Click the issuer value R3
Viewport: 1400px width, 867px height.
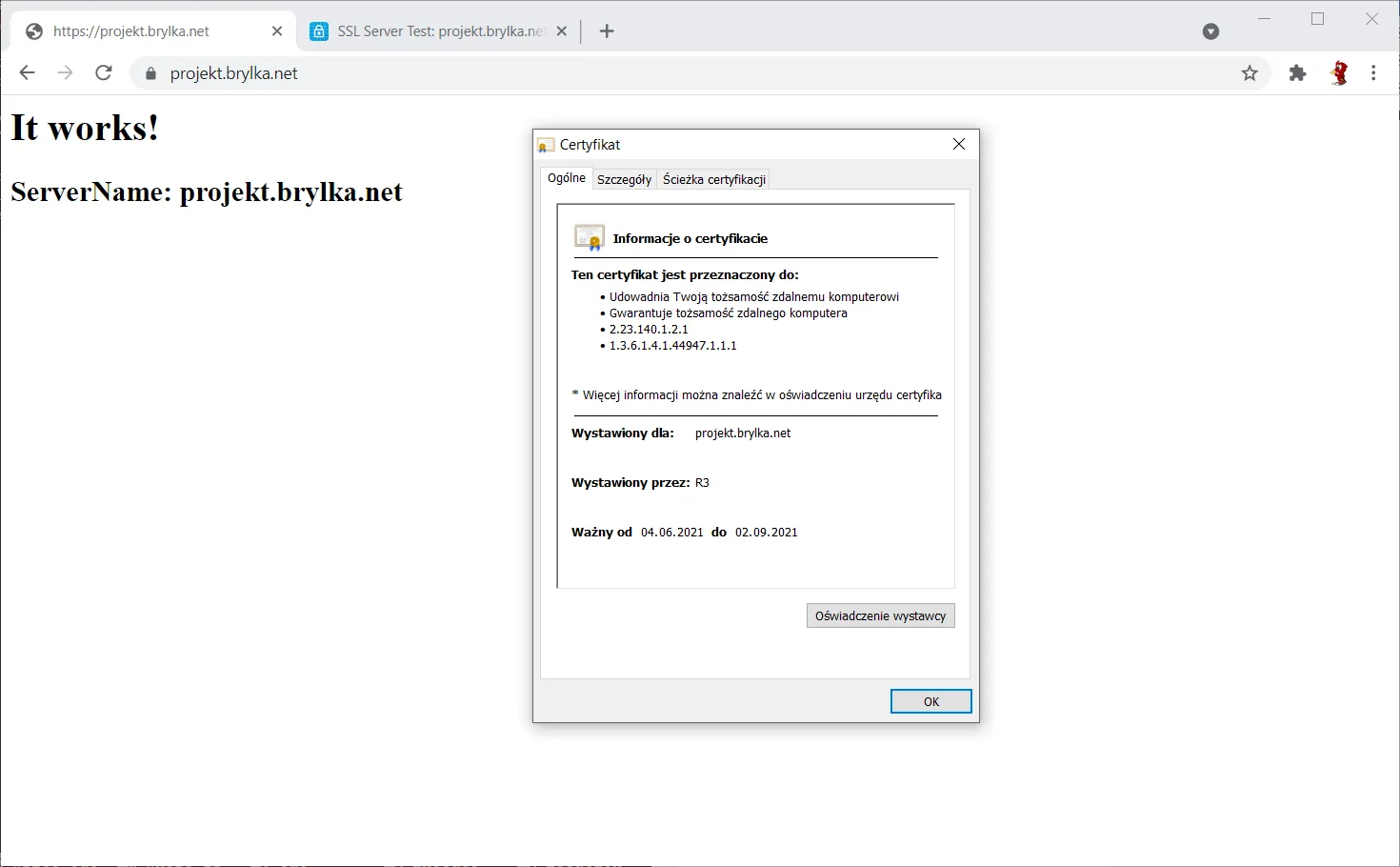(702, 482)
